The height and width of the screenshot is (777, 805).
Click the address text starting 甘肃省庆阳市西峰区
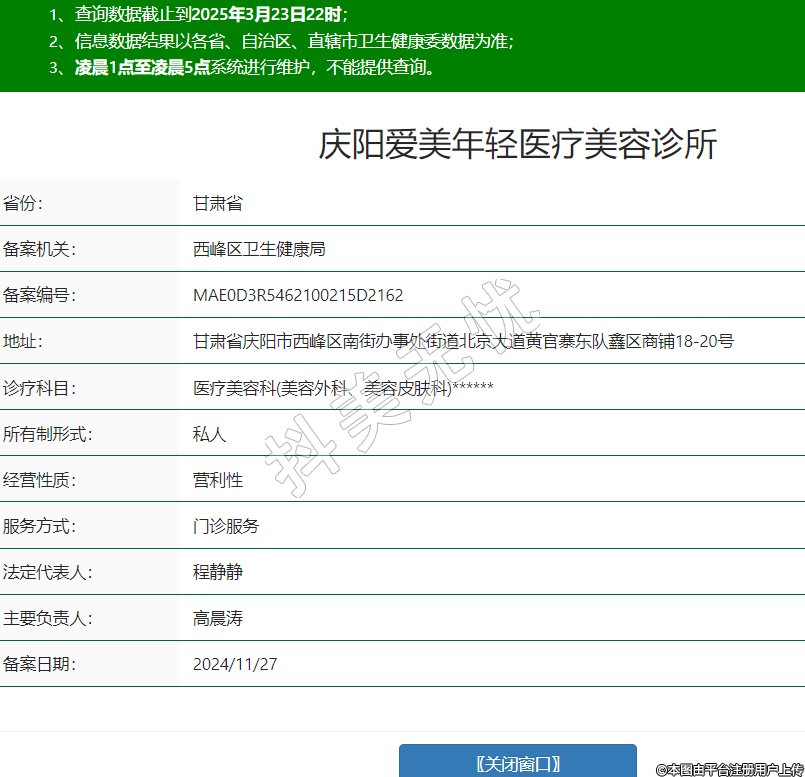point(463,342)
